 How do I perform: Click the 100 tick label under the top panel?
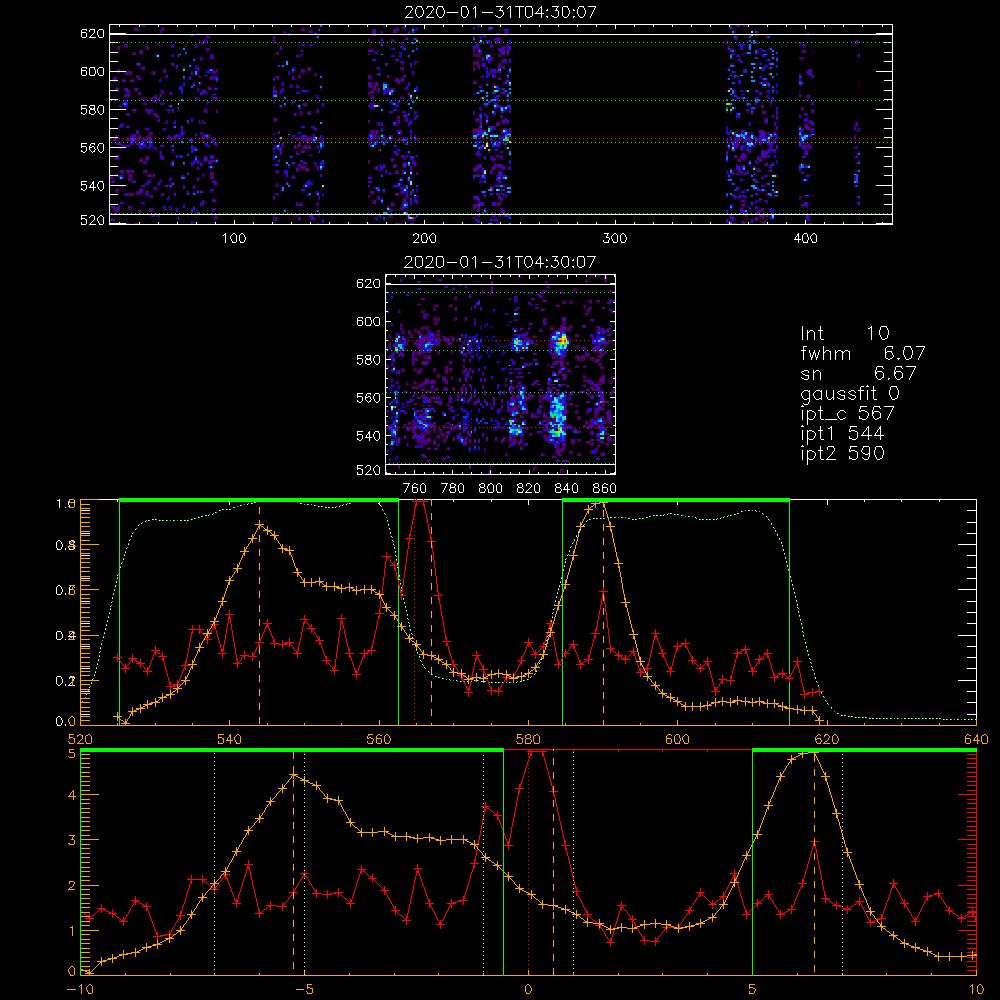pyautogui.click(x=233, y=238)
